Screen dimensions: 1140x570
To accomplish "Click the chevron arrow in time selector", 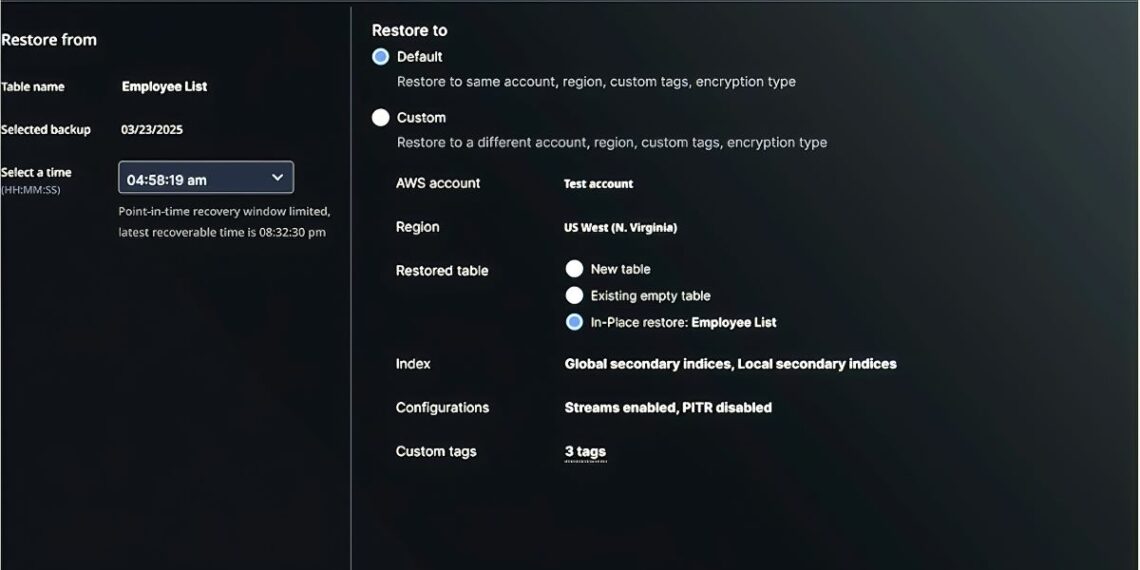I will point(277,178).
